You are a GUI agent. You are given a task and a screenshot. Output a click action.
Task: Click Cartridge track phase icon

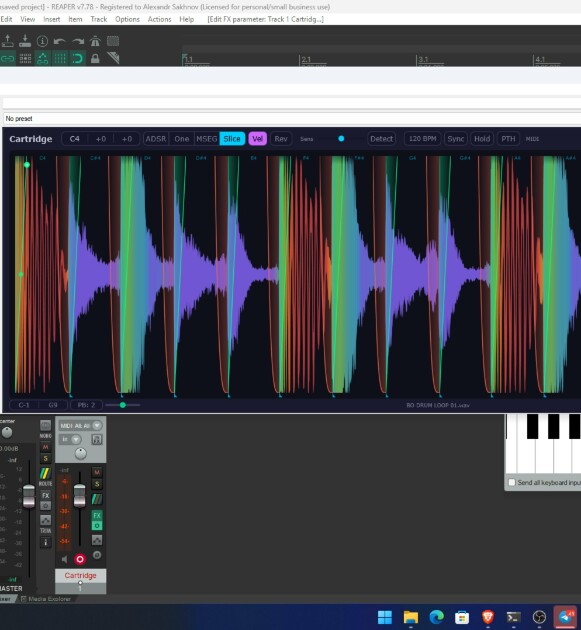[97, 555]
